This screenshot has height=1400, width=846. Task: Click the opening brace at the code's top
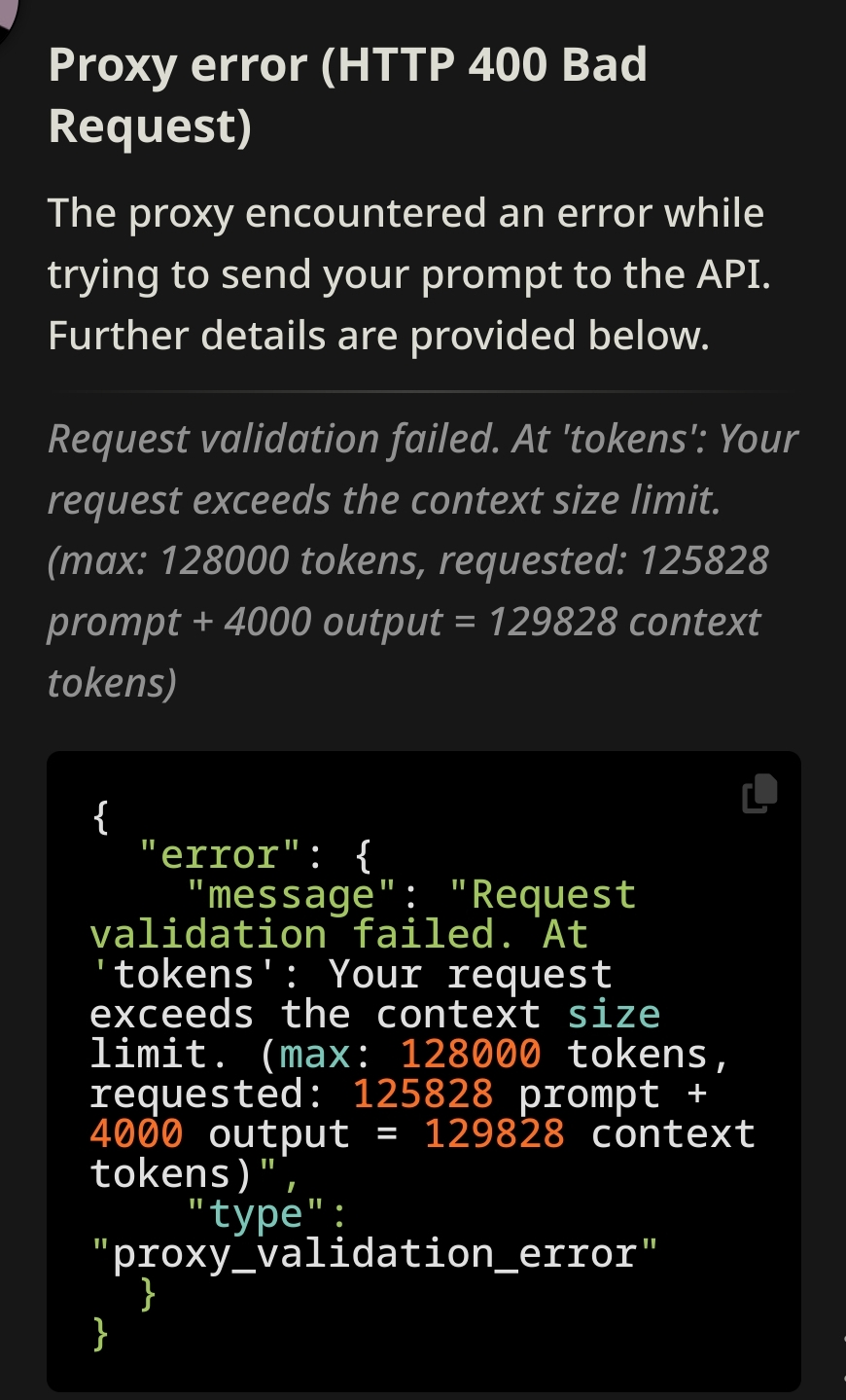pyautogui.click(x=100, y=815)
